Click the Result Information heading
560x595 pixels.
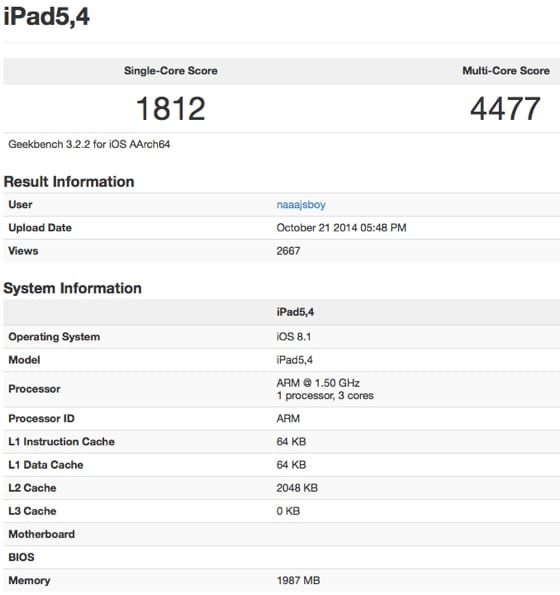tap(69, 181)
